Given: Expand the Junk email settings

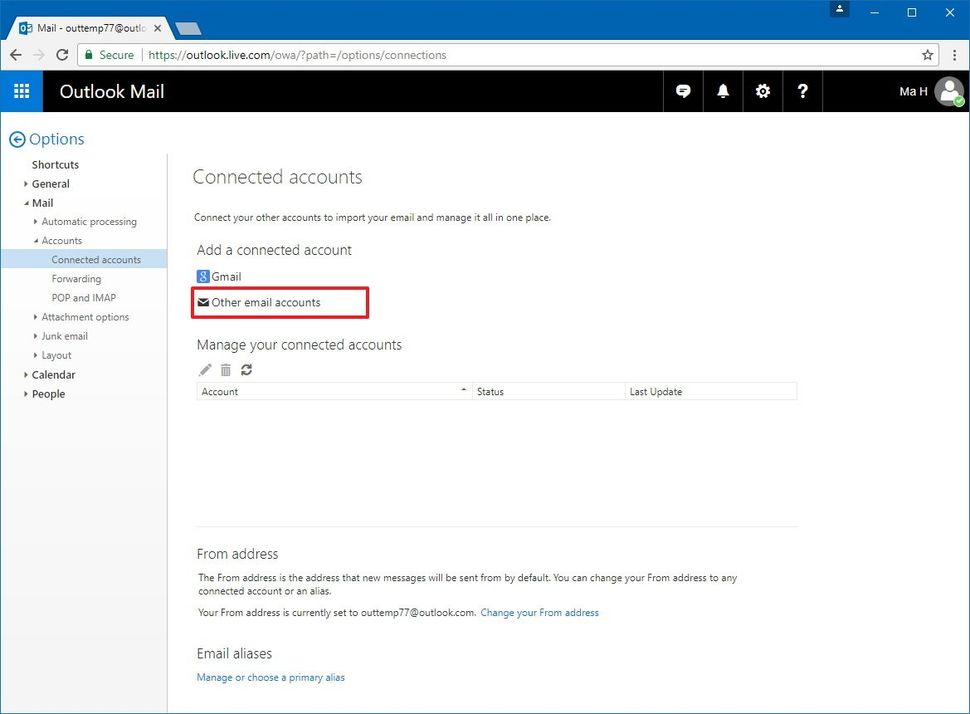Looking at the screenshot, I should click(63, 336).
